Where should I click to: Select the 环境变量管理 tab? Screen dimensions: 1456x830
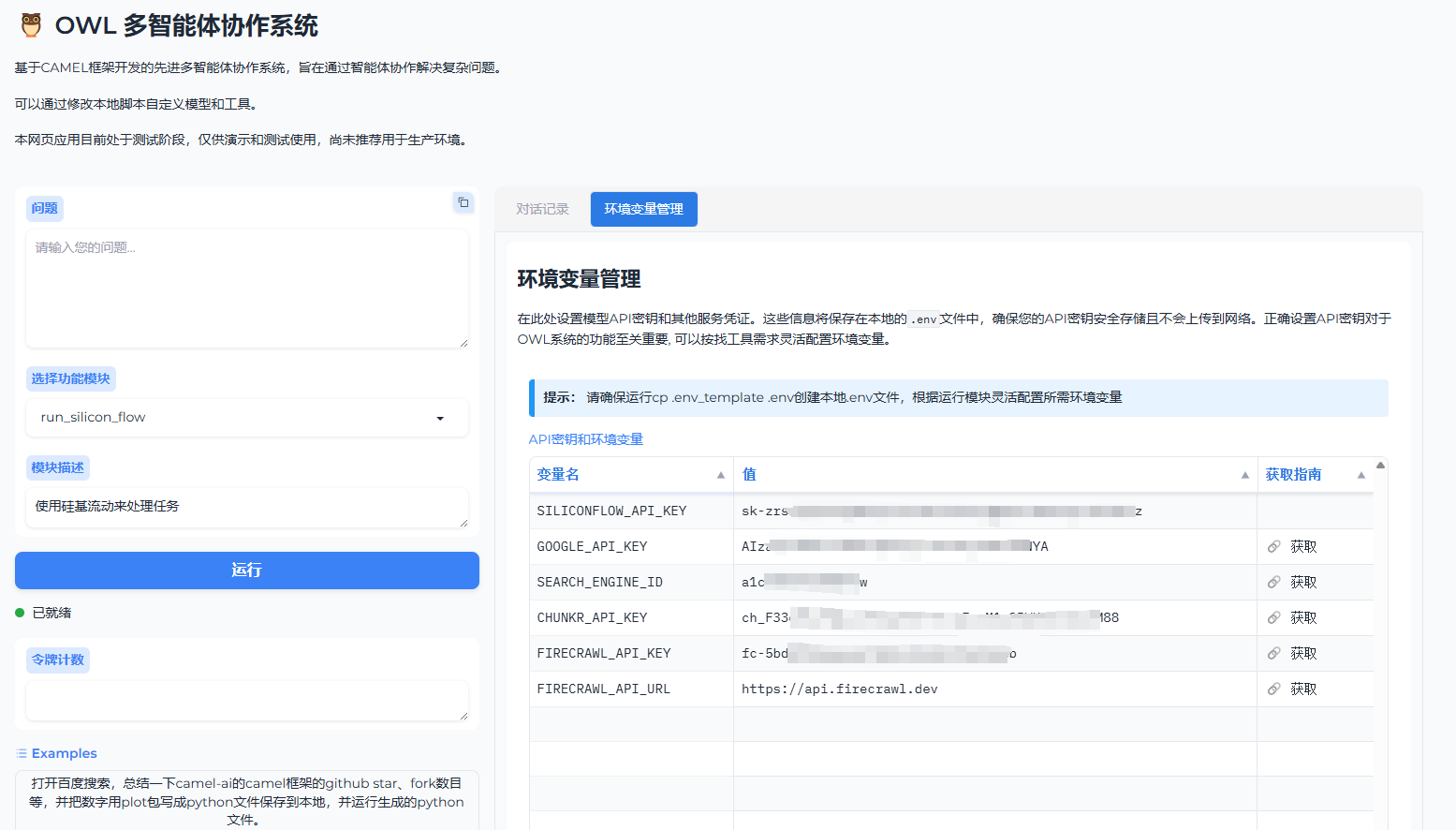[x=643, y=209]
